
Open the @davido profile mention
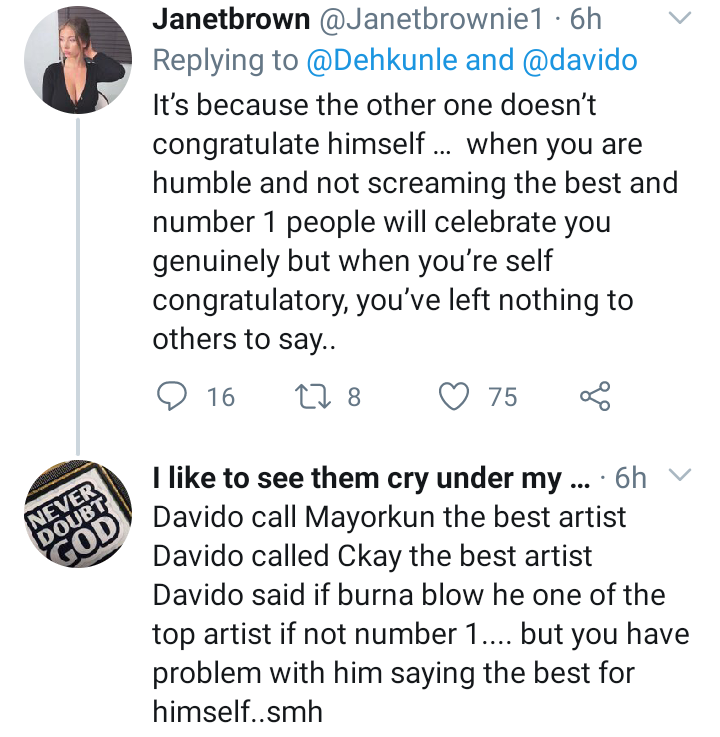point(579,61)
